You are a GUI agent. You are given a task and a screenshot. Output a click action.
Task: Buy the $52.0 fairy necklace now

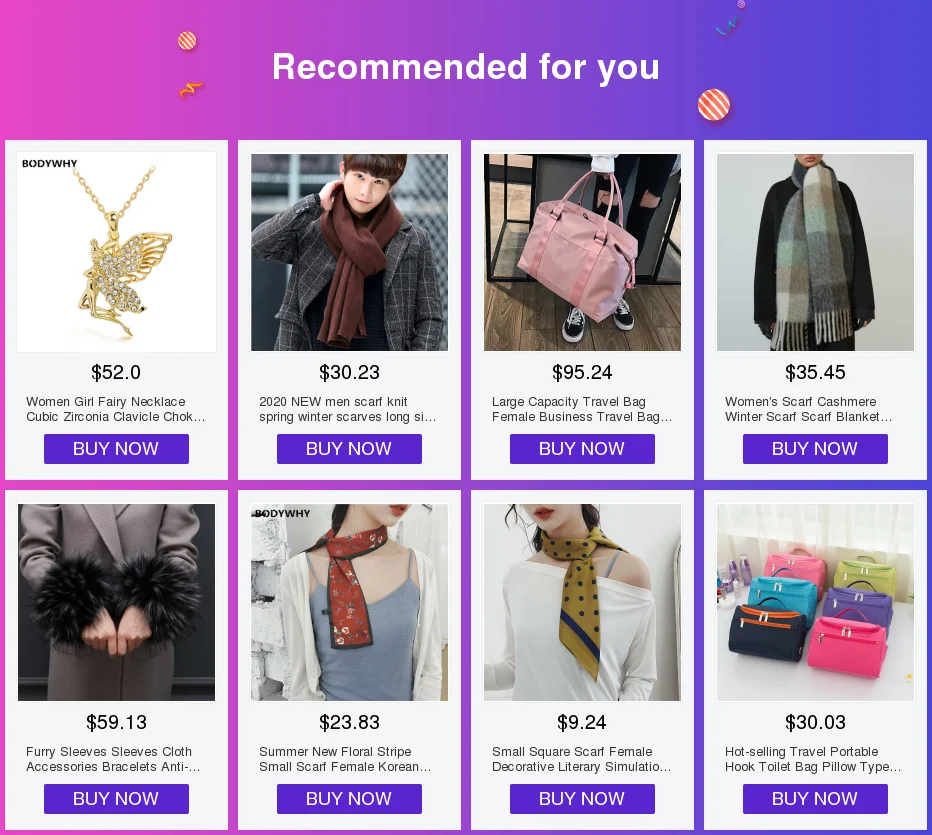[x=116, y=449]
